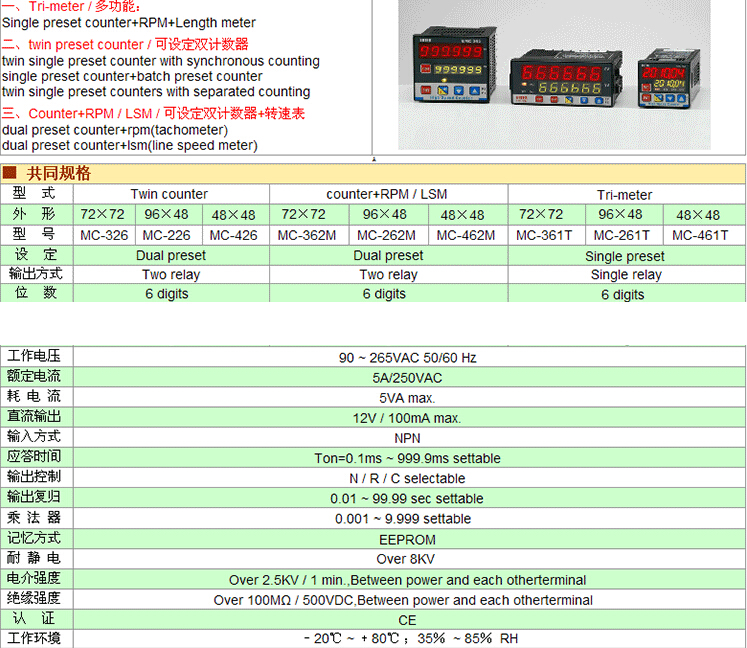Click model number MC-226
Viewport: 747px width, 648px height.
(167, 235)
